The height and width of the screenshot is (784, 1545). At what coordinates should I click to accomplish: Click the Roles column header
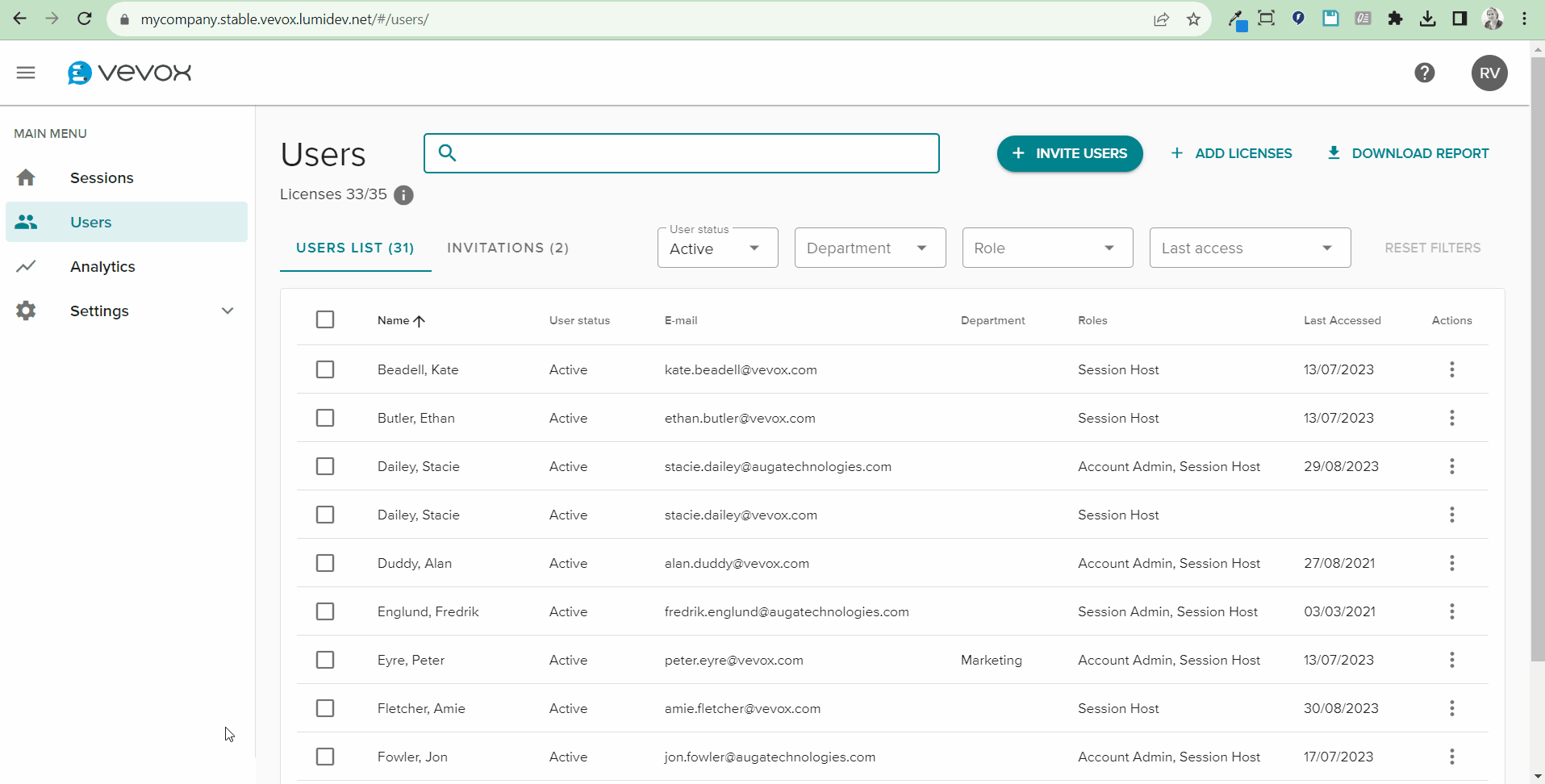point(1092,320)
